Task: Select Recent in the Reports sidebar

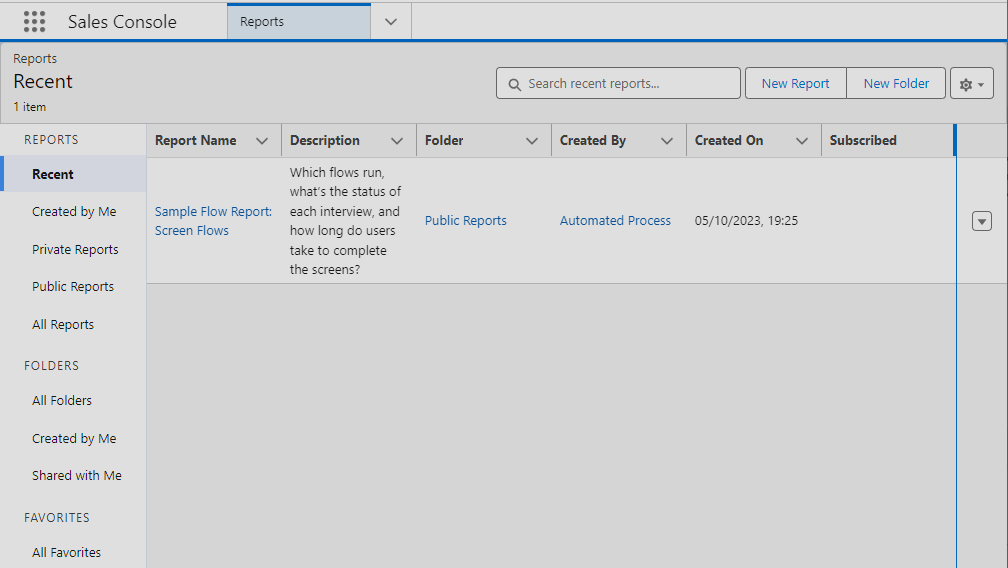Action: tap(75, 174)
